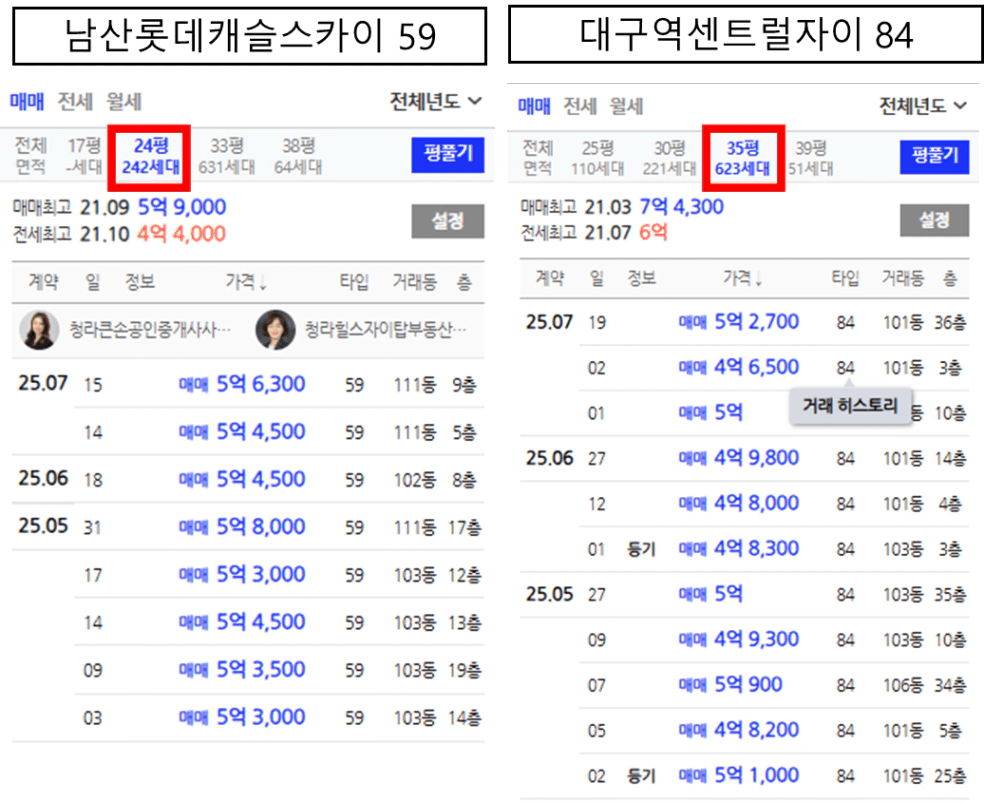Open the 5억 3,000 sale on 103동 12층
The width and height of the screenshot is (984, 802).
279,574
